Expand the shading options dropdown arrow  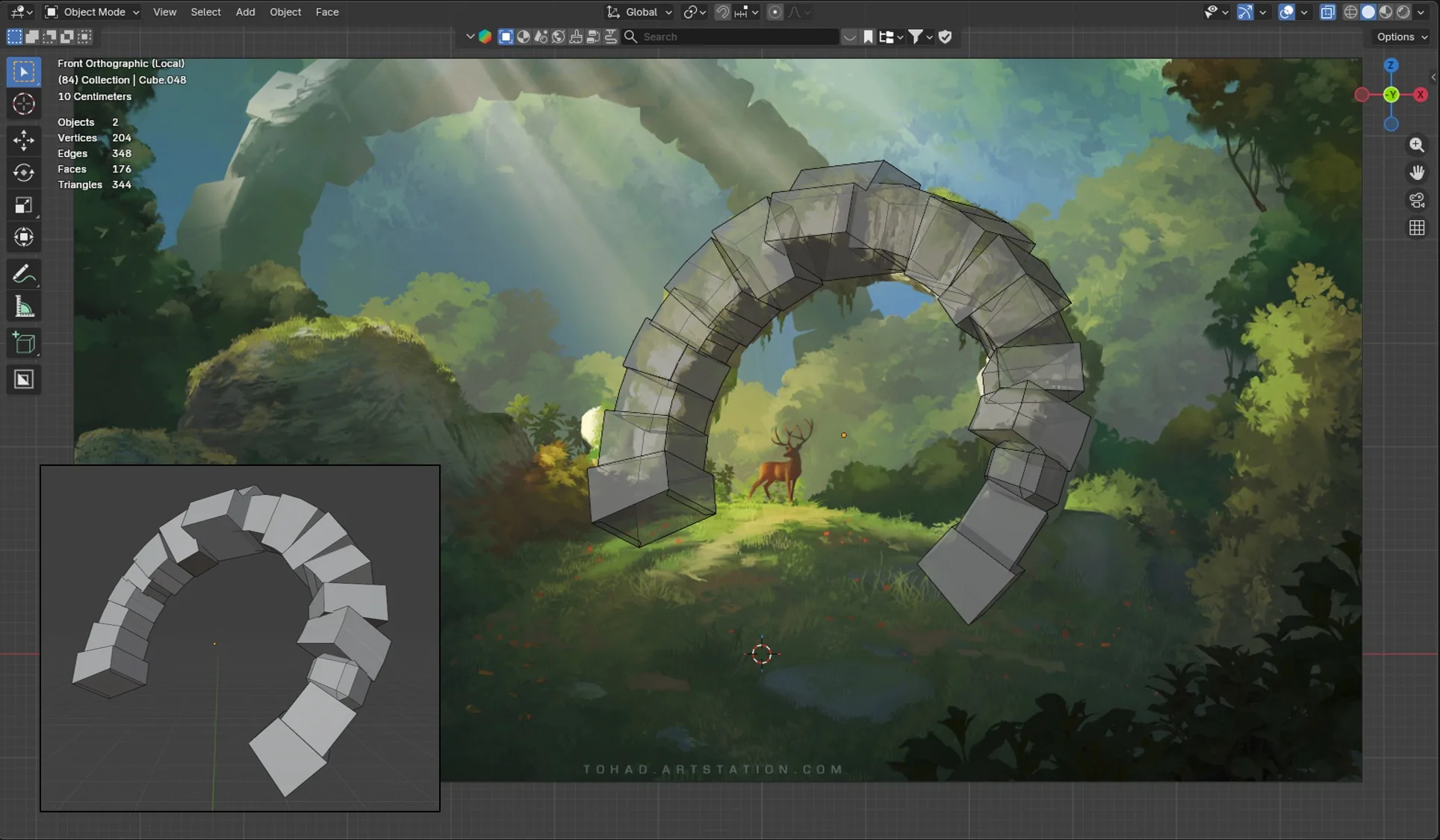click(x=1421, y=12)
